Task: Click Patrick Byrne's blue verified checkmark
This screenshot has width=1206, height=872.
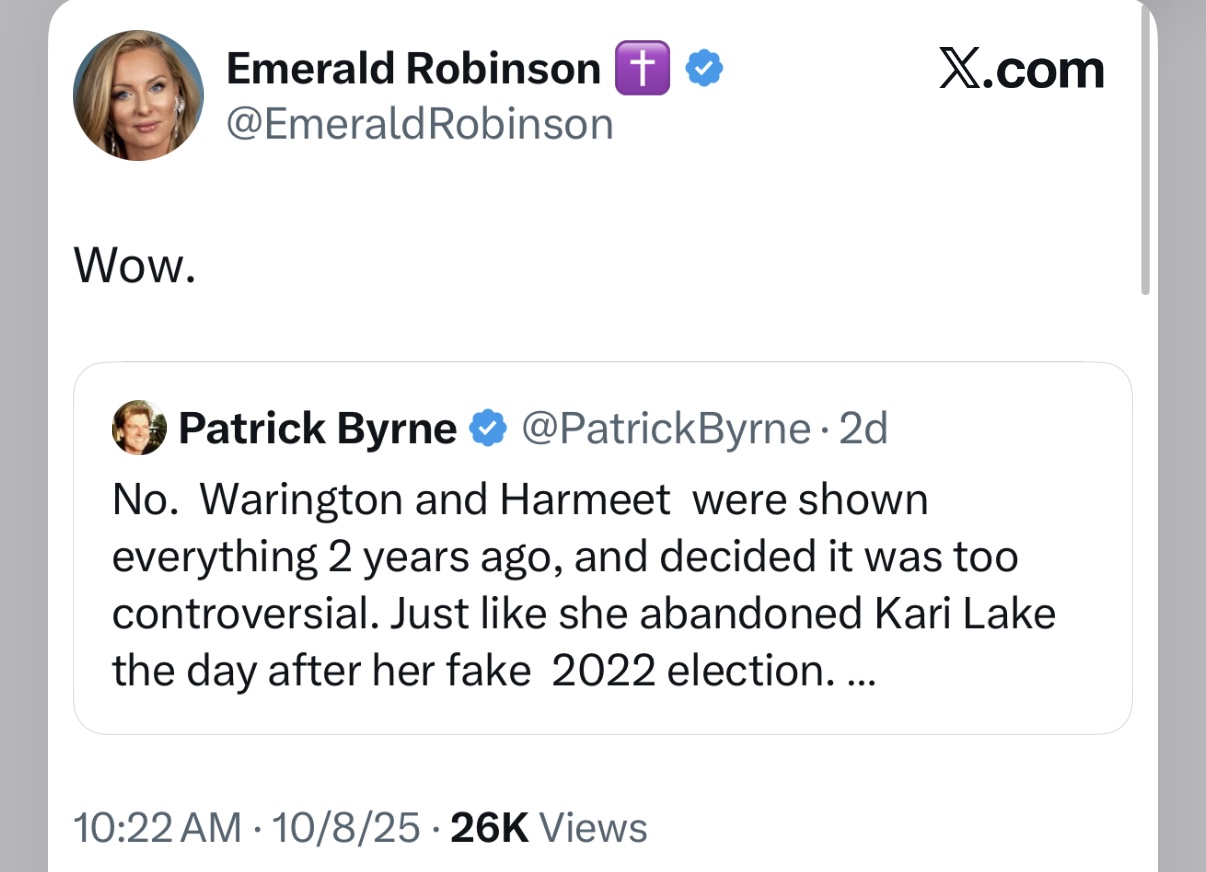Action: (x=488, y=428)
